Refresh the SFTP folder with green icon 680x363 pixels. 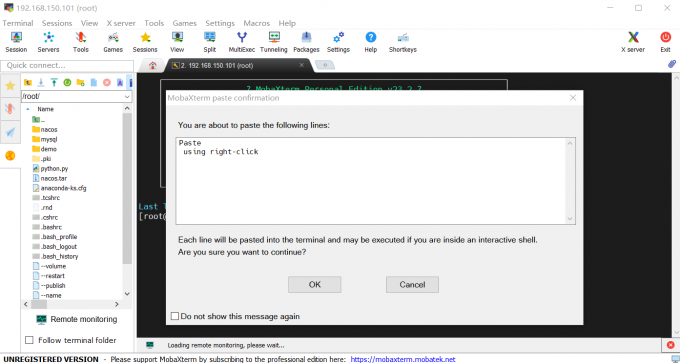click(67, 82)
